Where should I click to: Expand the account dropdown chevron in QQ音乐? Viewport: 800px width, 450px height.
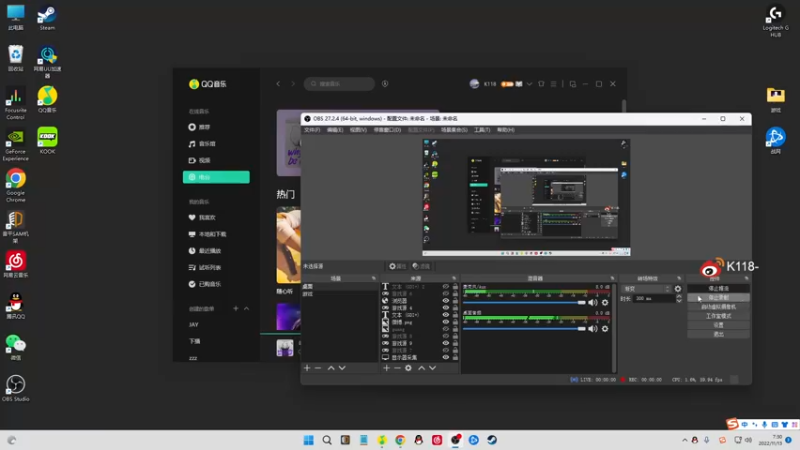(529, 84)
